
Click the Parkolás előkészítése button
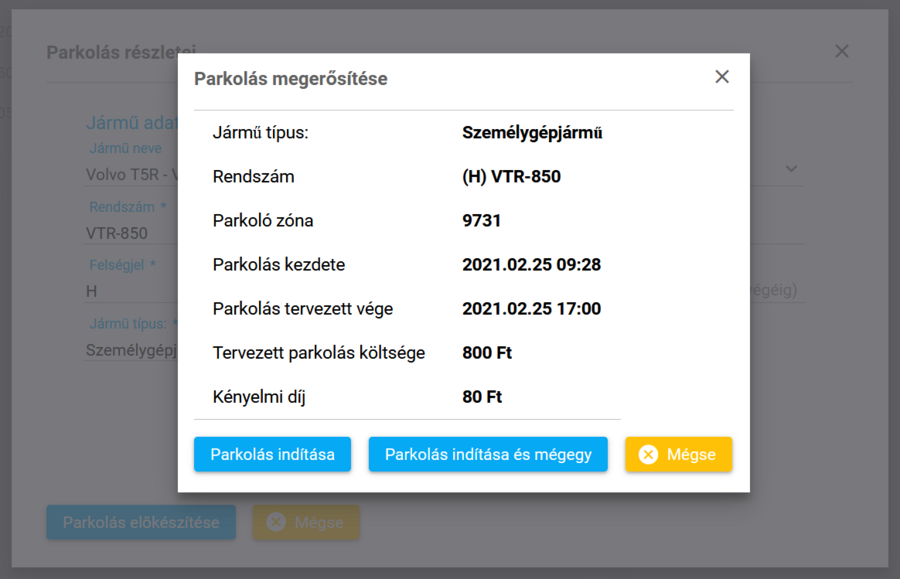click(140, 522)
